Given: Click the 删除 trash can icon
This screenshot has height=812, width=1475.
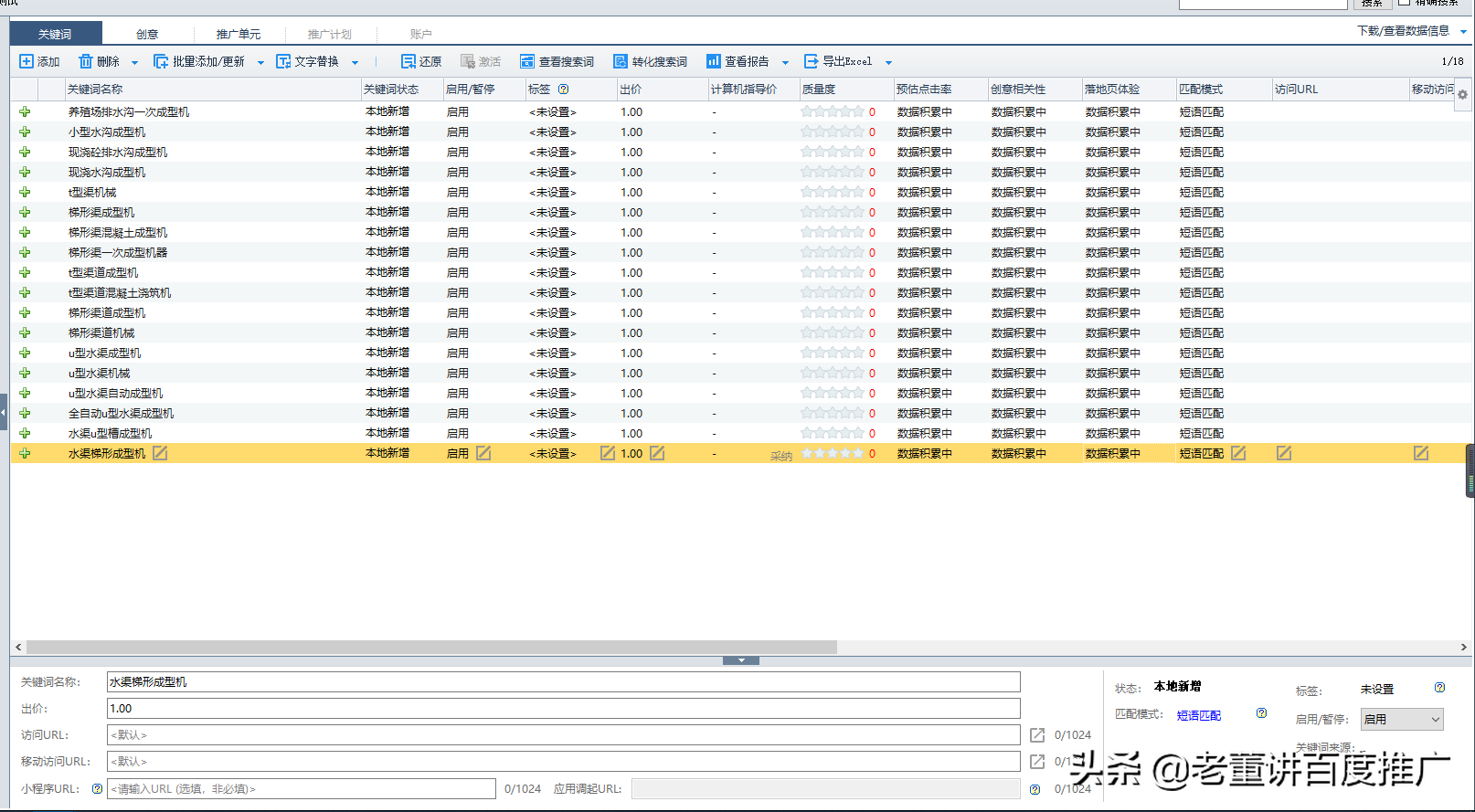Looking at the screenshot, I should point(86,61).
